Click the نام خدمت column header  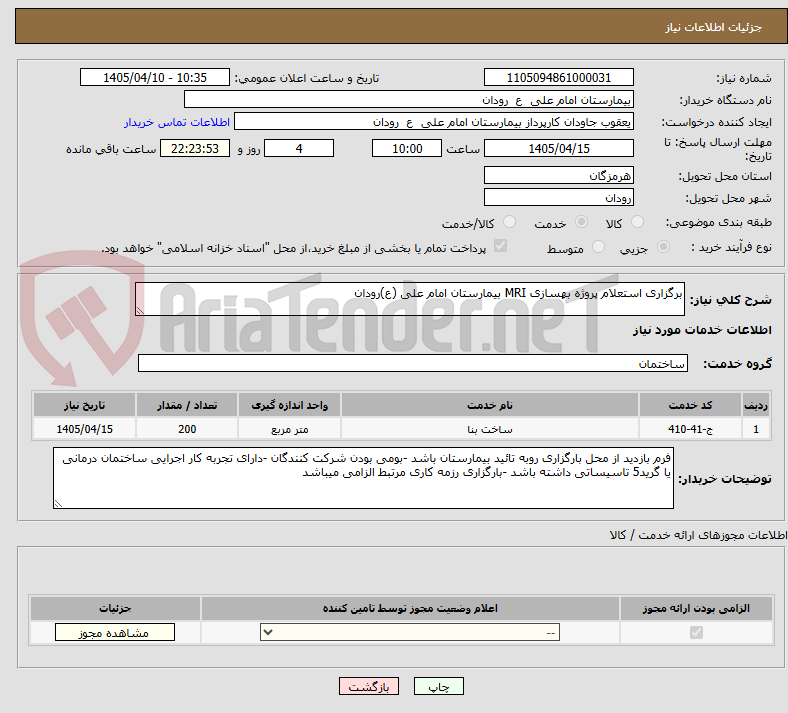pyautogui.click(x=489, y=405)
